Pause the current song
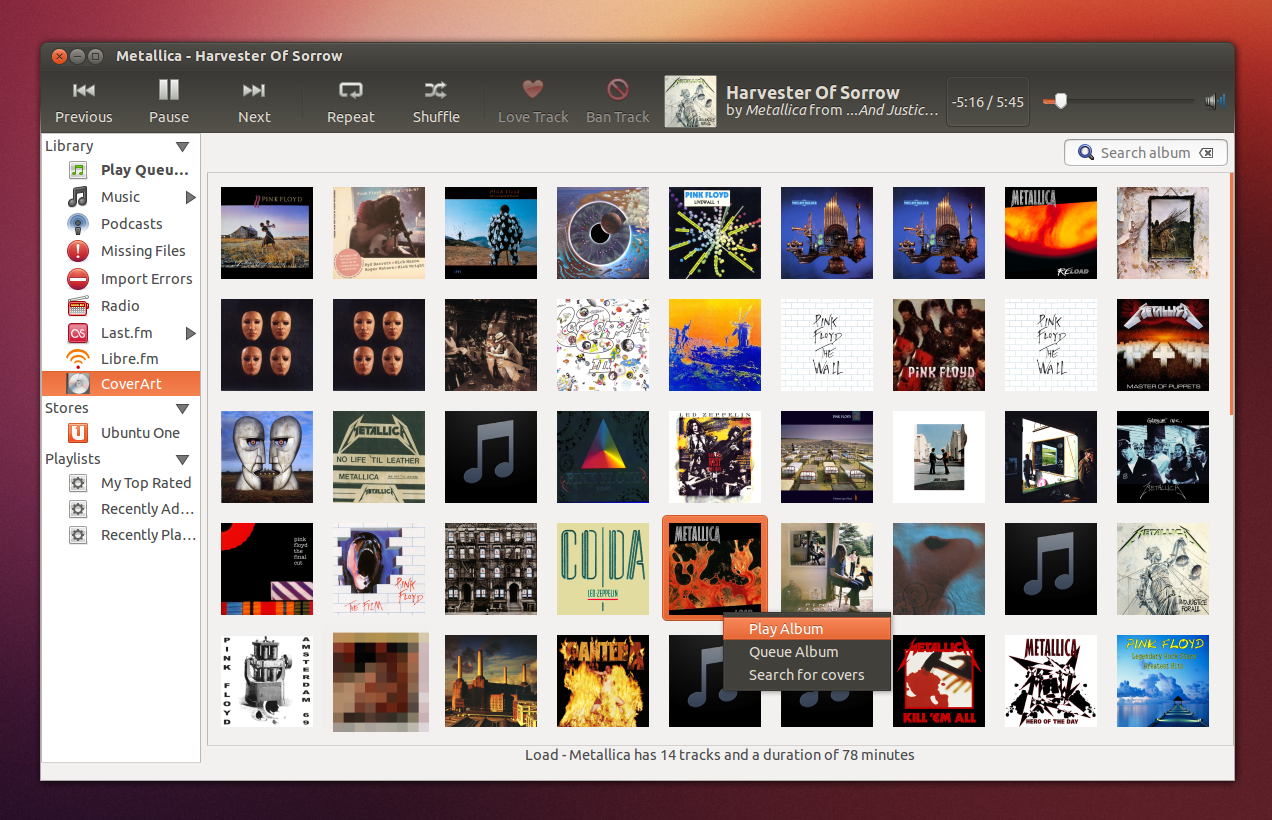Image resolution: width=1272 pixels, height=820 pixels. tap(169, 102)
